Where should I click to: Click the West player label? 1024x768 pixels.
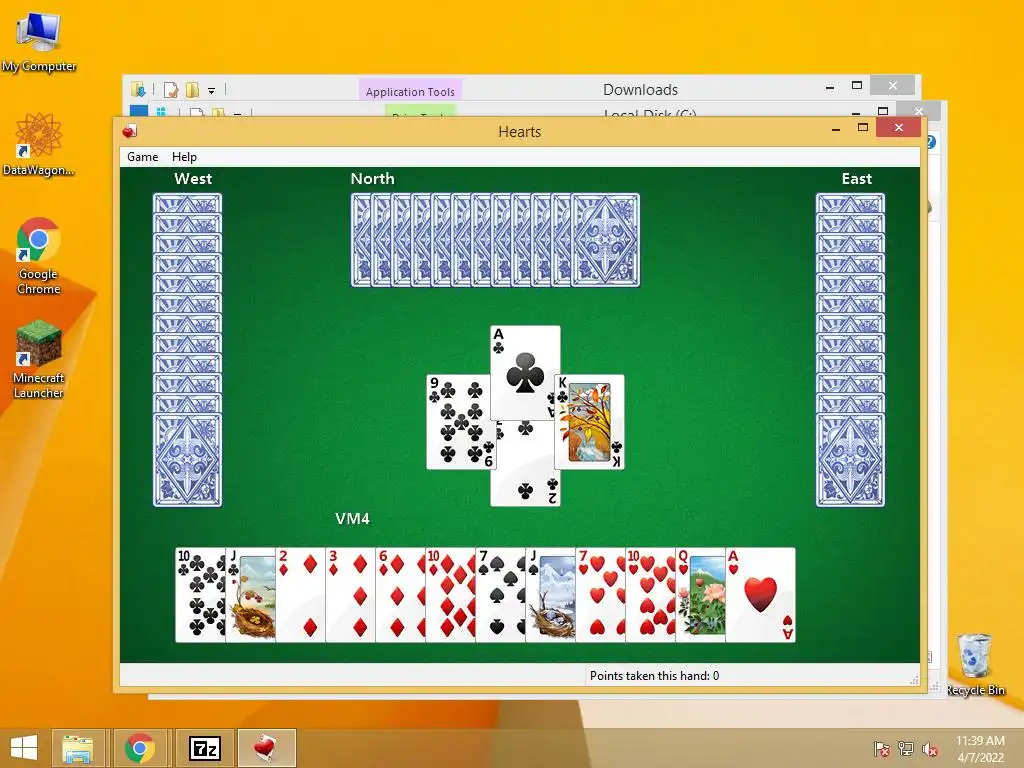pyautogui.click(x=193, y=178)
